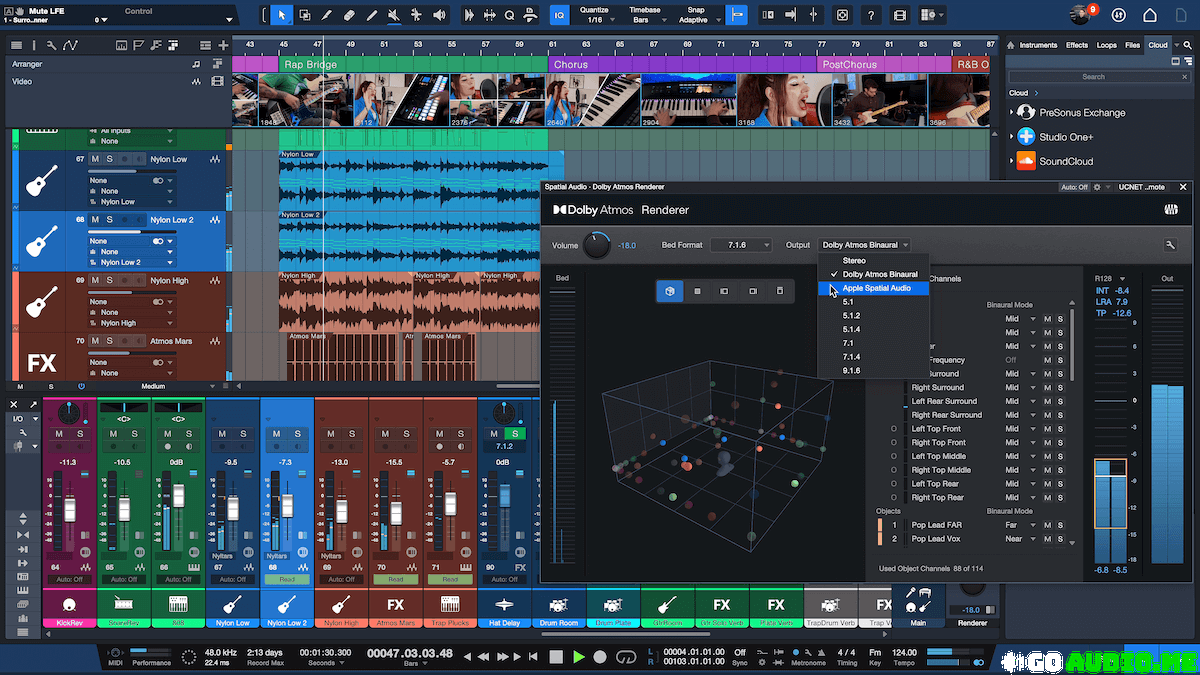1200x675 pixels.
Task: Mute the Nylon High track
Action: coord(96,281)
